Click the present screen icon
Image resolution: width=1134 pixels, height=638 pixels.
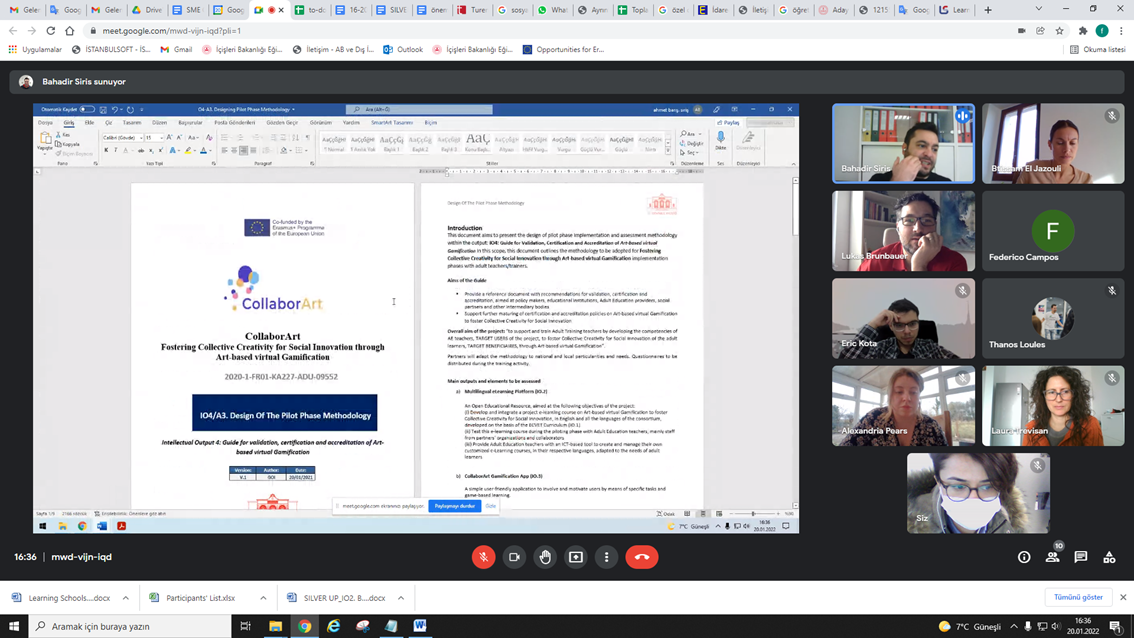pos(576,557)
